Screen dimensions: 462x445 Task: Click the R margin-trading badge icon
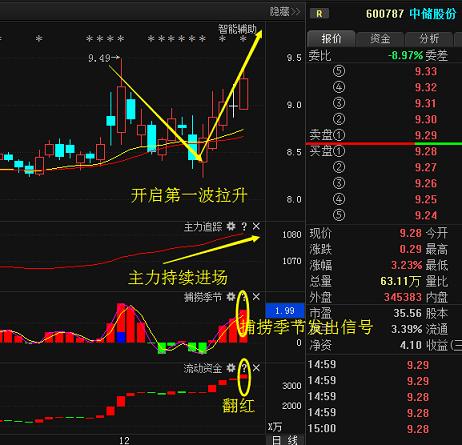click(319, 14)
